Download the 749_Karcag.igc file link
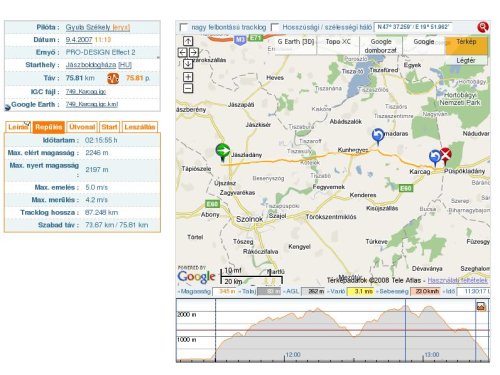 click(86, 92)
